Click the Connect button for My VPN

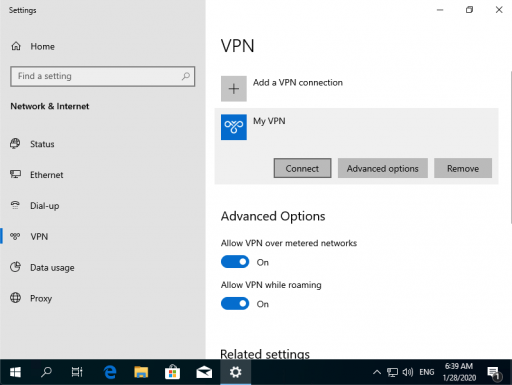click(302, 168)
